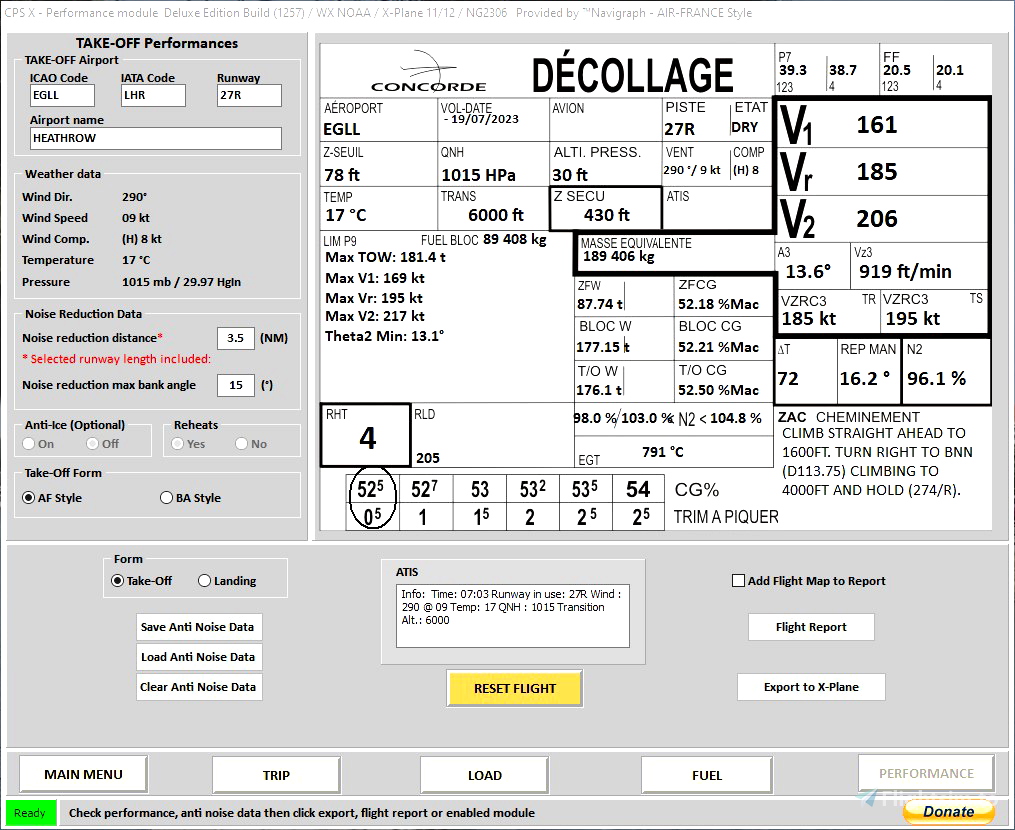The image size is (1015, 830).
Task: Generate the Flight Report
Action: coord(811,627)
